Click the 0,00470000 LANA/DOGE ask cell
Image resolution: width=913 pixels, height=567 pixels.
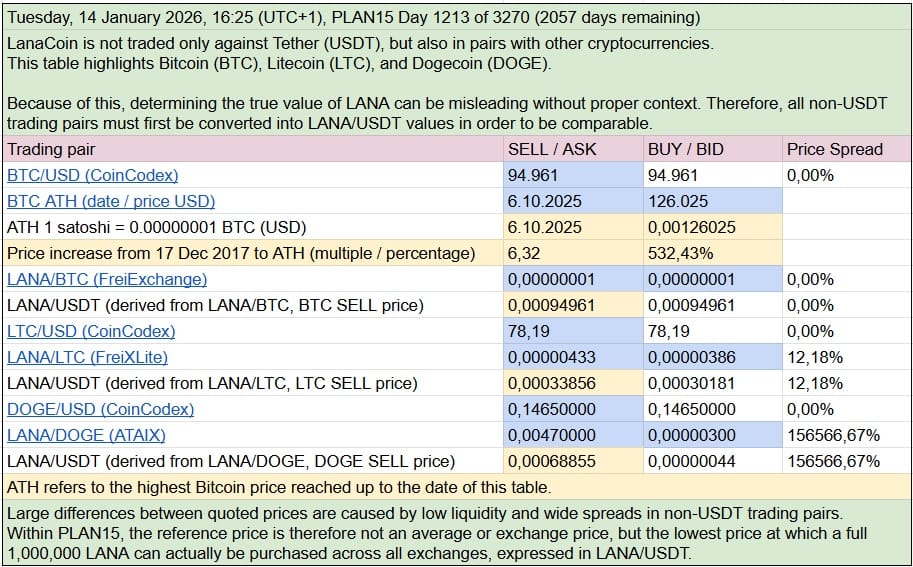pos(551,435)
